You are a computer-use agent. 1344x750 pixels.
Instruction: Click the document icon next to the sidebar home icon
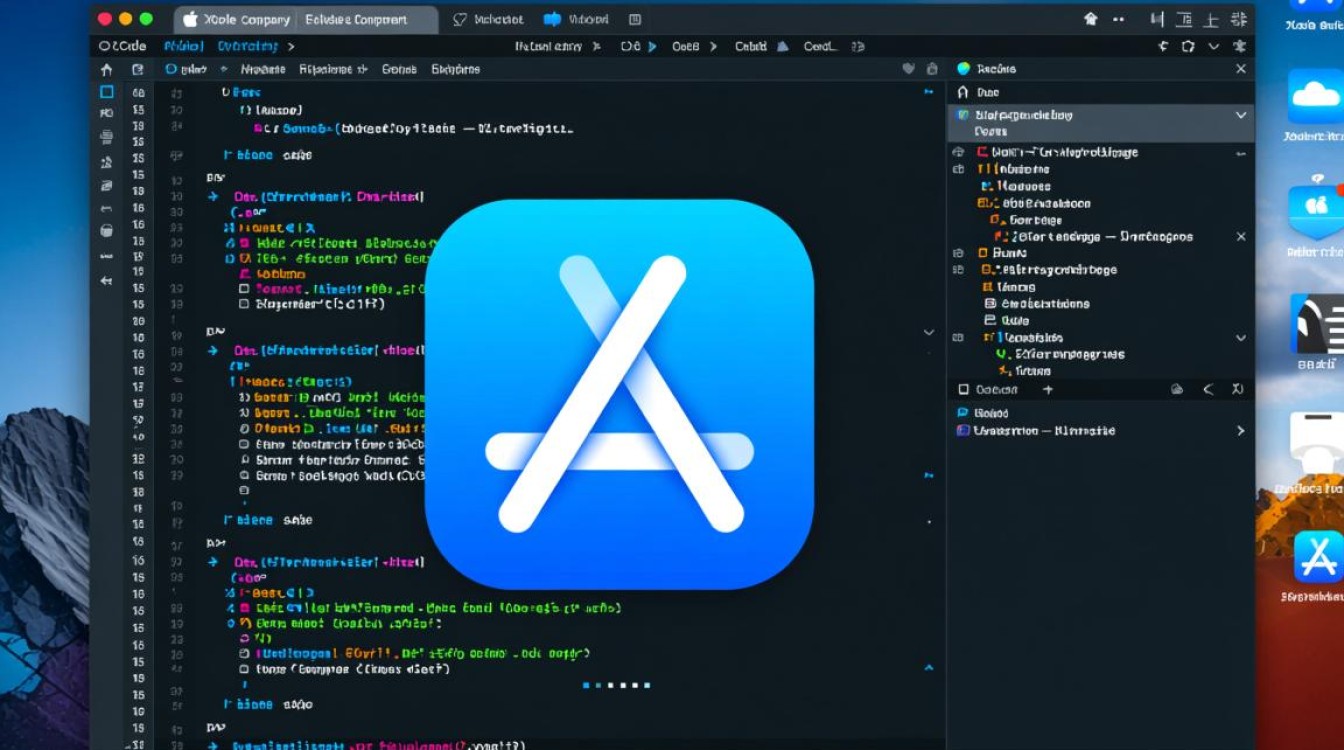coord(138,69)
